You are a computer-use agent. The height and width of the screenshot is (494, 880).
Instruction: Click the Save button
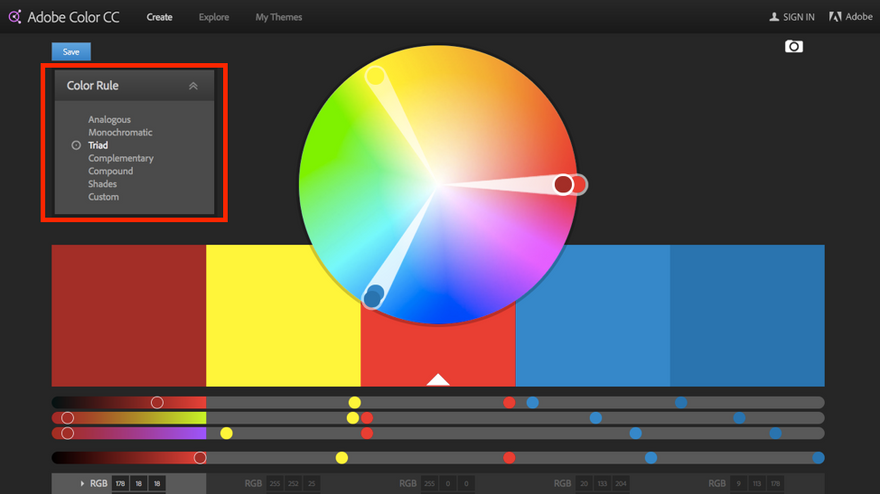(71, 52)
